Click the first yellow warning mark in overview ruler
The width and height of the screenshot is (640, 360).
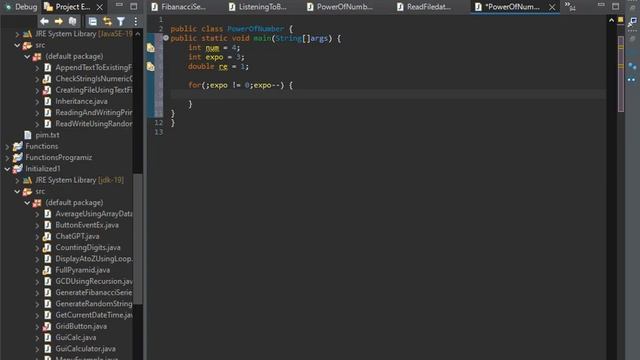pos(621,47)
